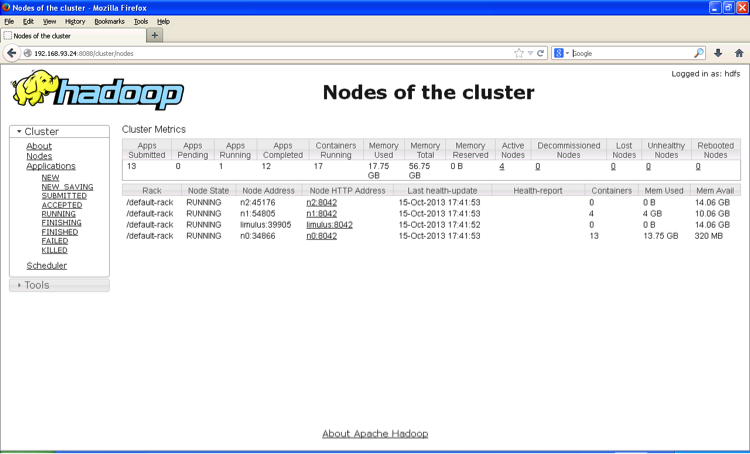
Task: Open the Bookmarks menu
Action: (109, 21)
